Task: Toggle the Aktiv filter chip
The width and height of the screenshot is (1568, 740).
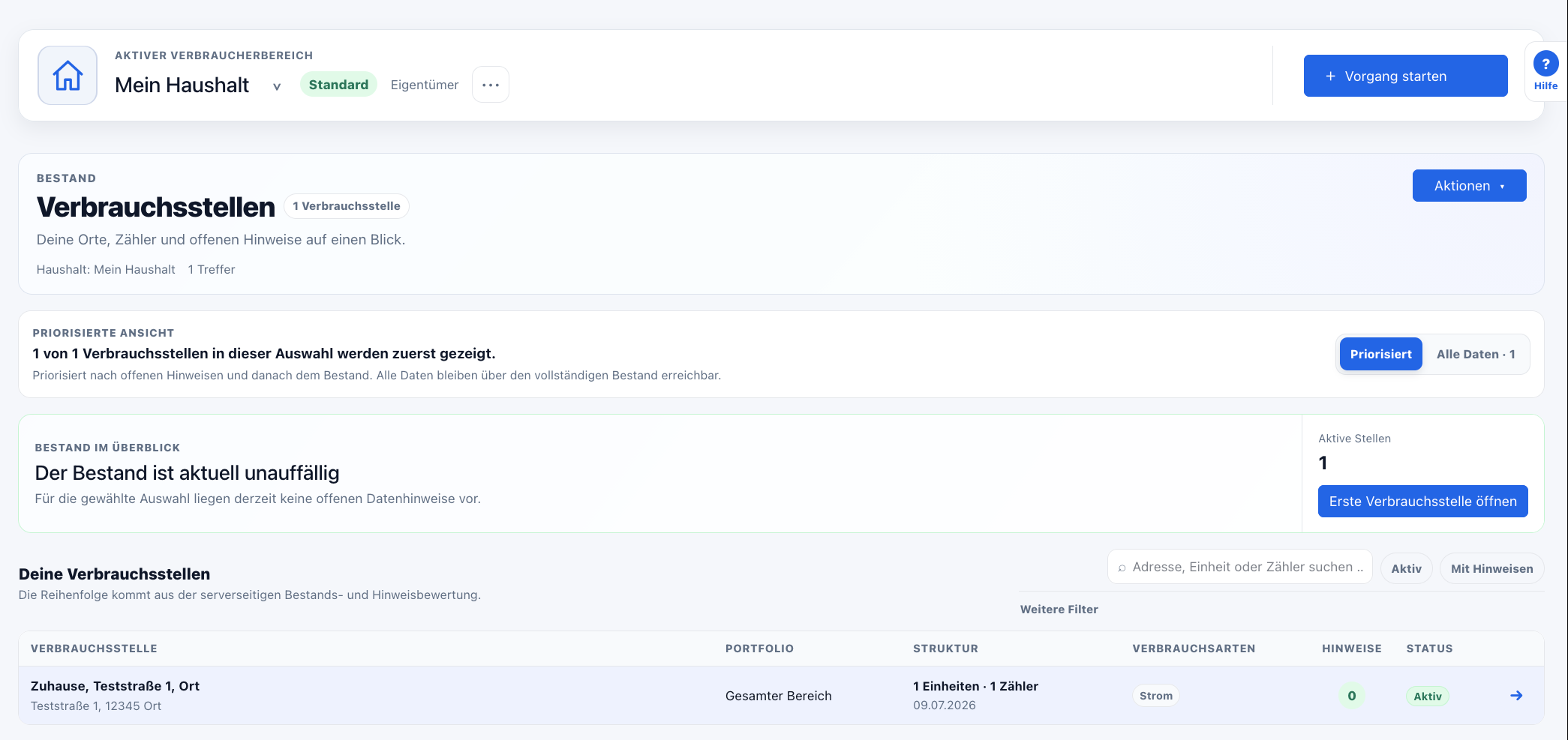Action: pos(1406,568)
